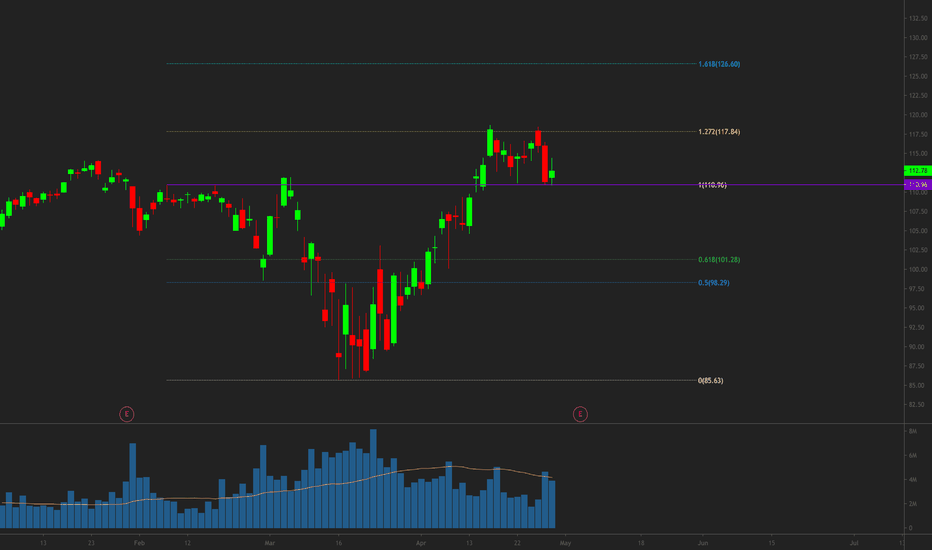Click the 107.50 price axis label
Image resolution: width=932 pixels, height=550 pixels.
(918, 212)
